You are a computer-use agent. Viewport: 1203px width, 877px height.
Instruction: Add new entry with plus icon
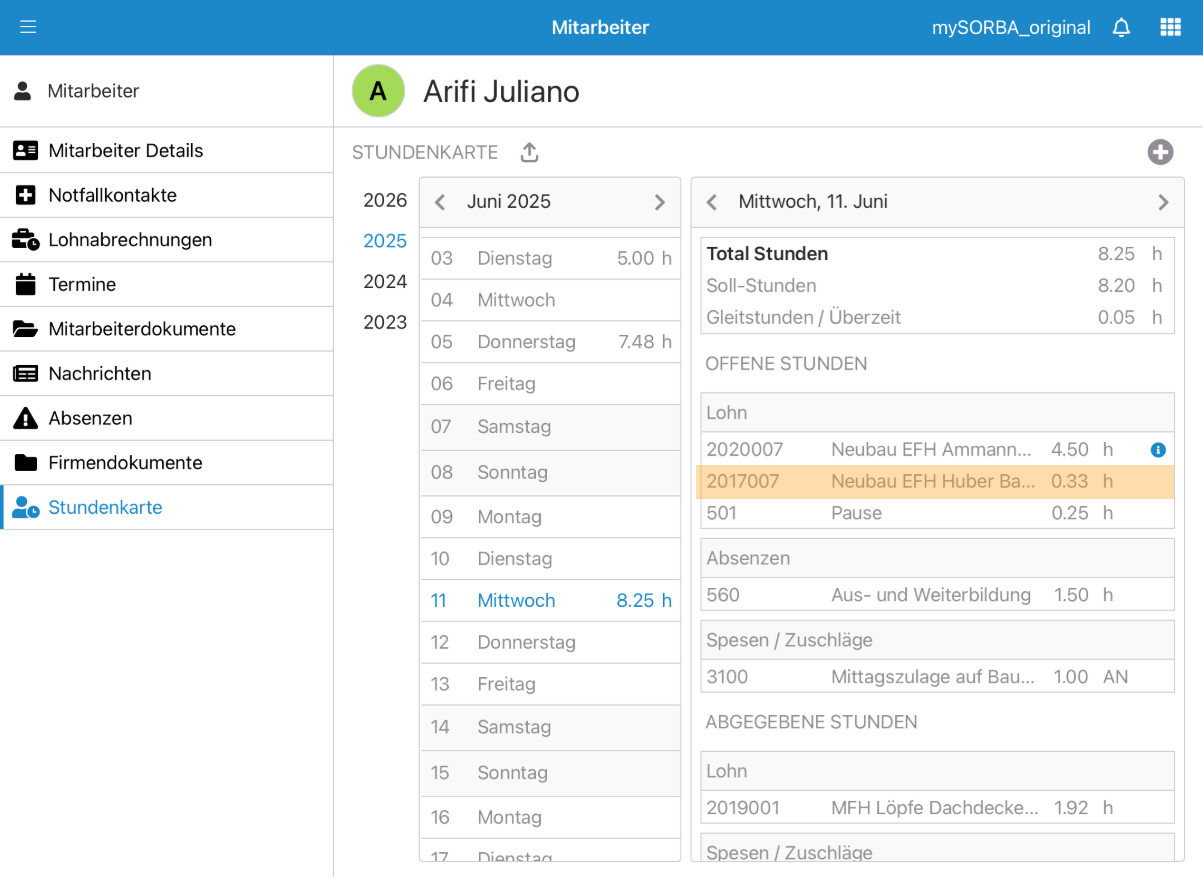pos(1160,152)
